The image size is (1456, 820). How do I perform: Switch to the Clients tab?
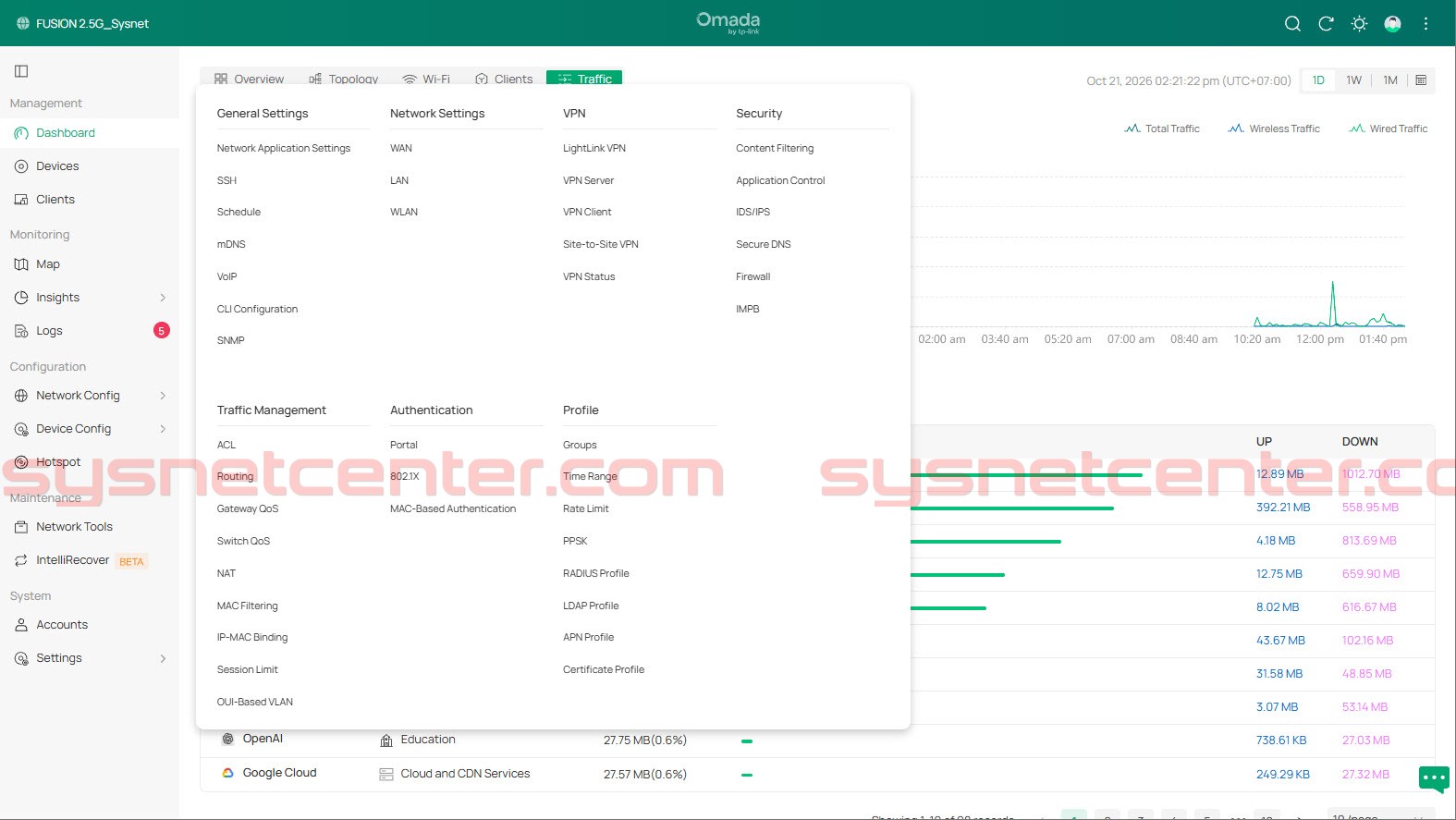pyautogui.click(x=504, y=79)
